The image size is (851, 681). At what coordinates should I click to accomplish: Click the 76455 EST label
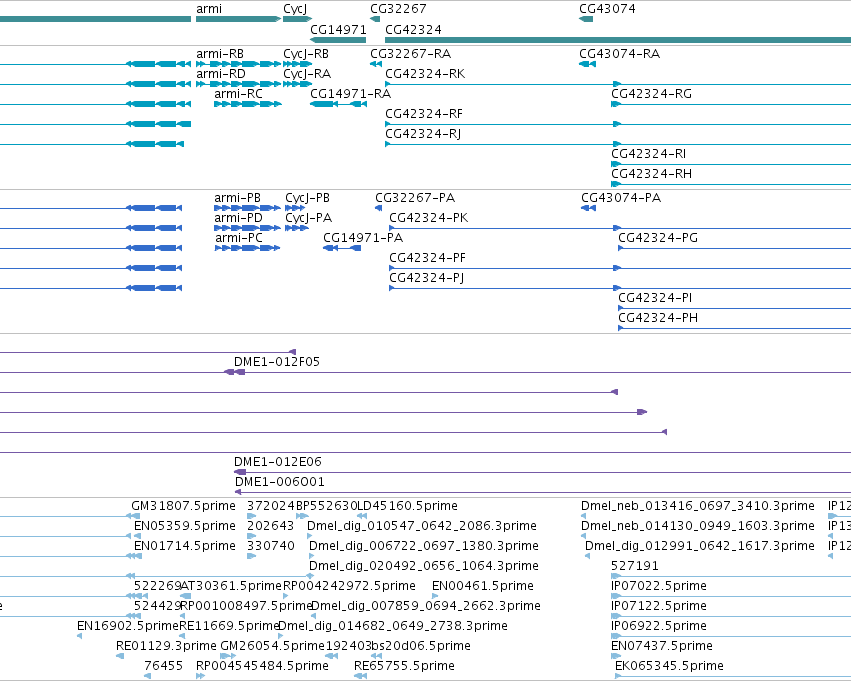(163, 667)
